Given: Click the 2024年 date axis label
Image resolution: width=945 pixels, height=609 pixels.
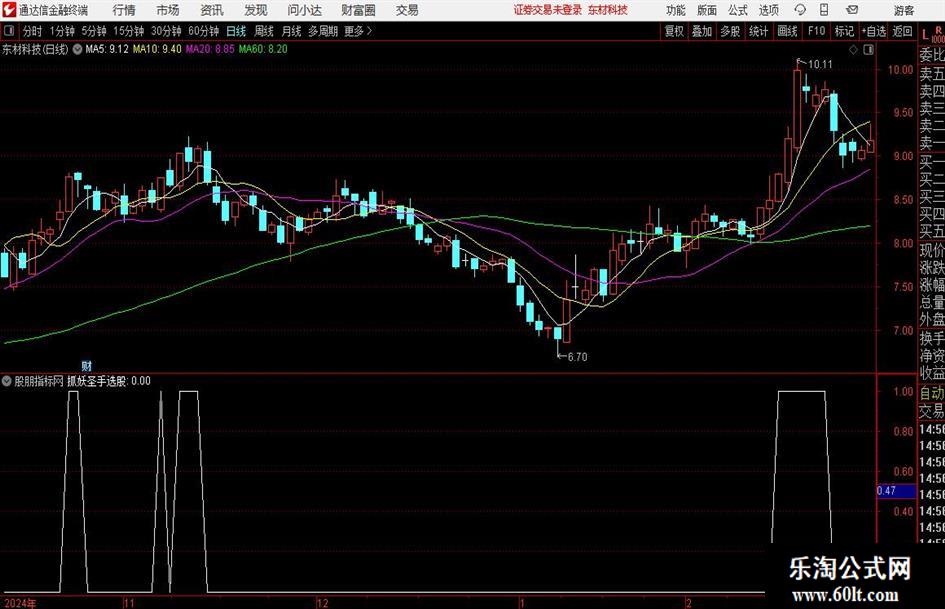Looking at the screenshot, I should pyautogui.click(x=19, y=603).
